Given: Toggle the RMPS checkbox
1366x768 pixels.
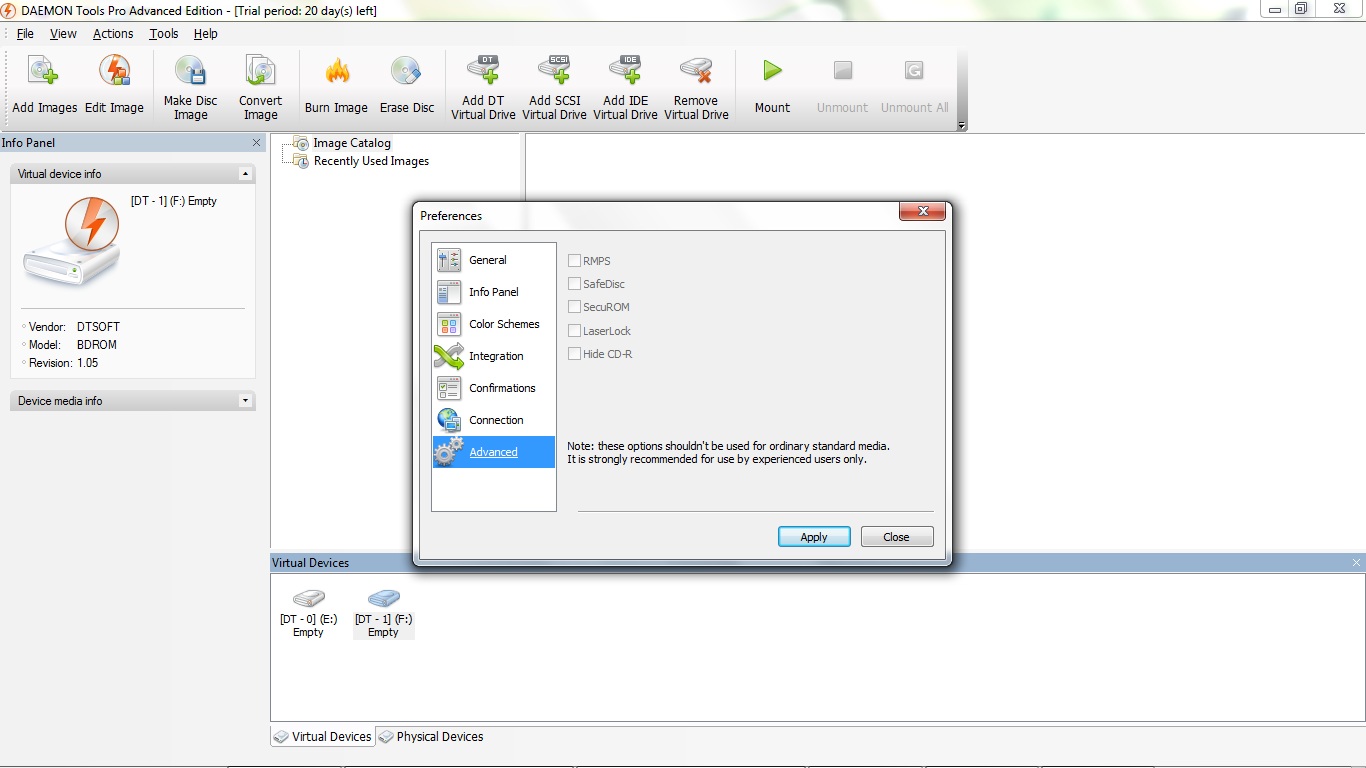Looking at the screenshot, I should pyautogui.click(x=575, y=261).
